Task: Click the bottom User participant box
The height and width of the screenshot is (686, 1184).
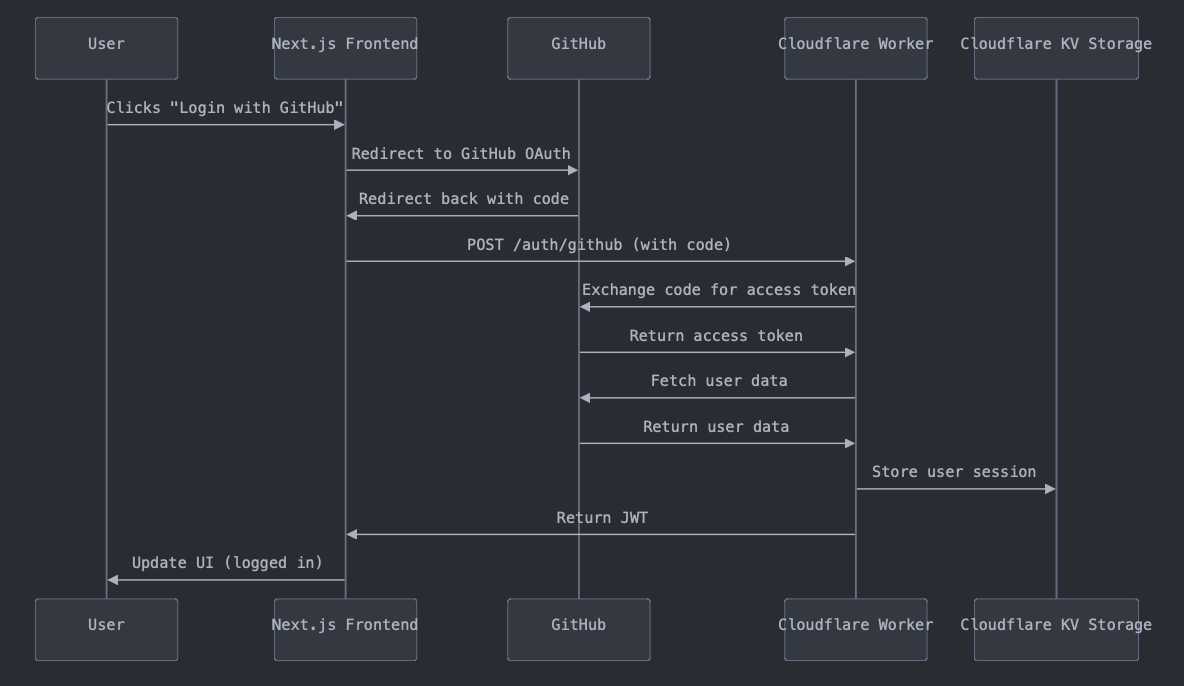Action: 106,629
